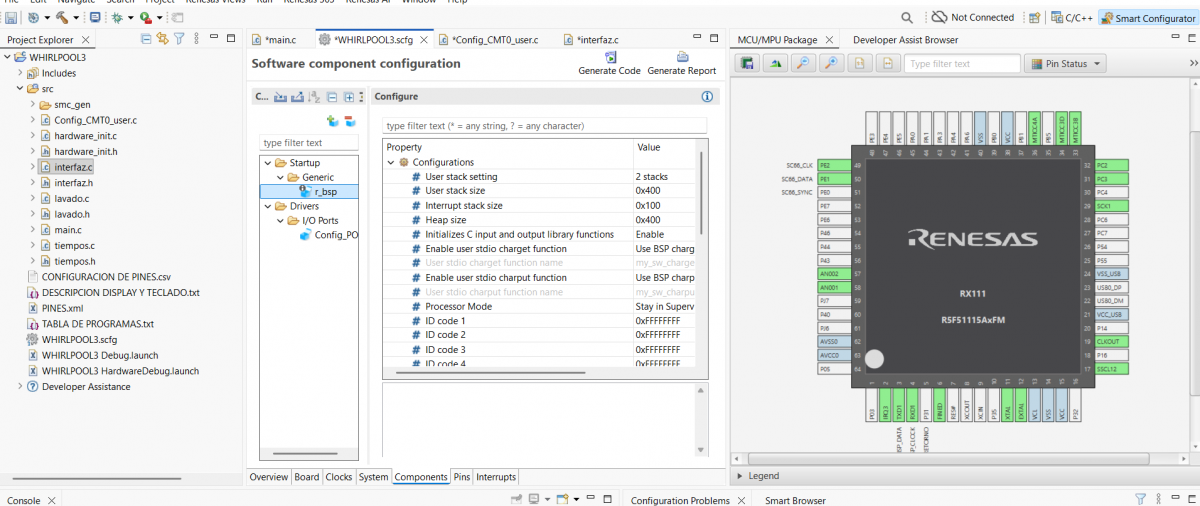Click the Configure property filter text field
This screenshot has height=506, width=1200.
544,126
